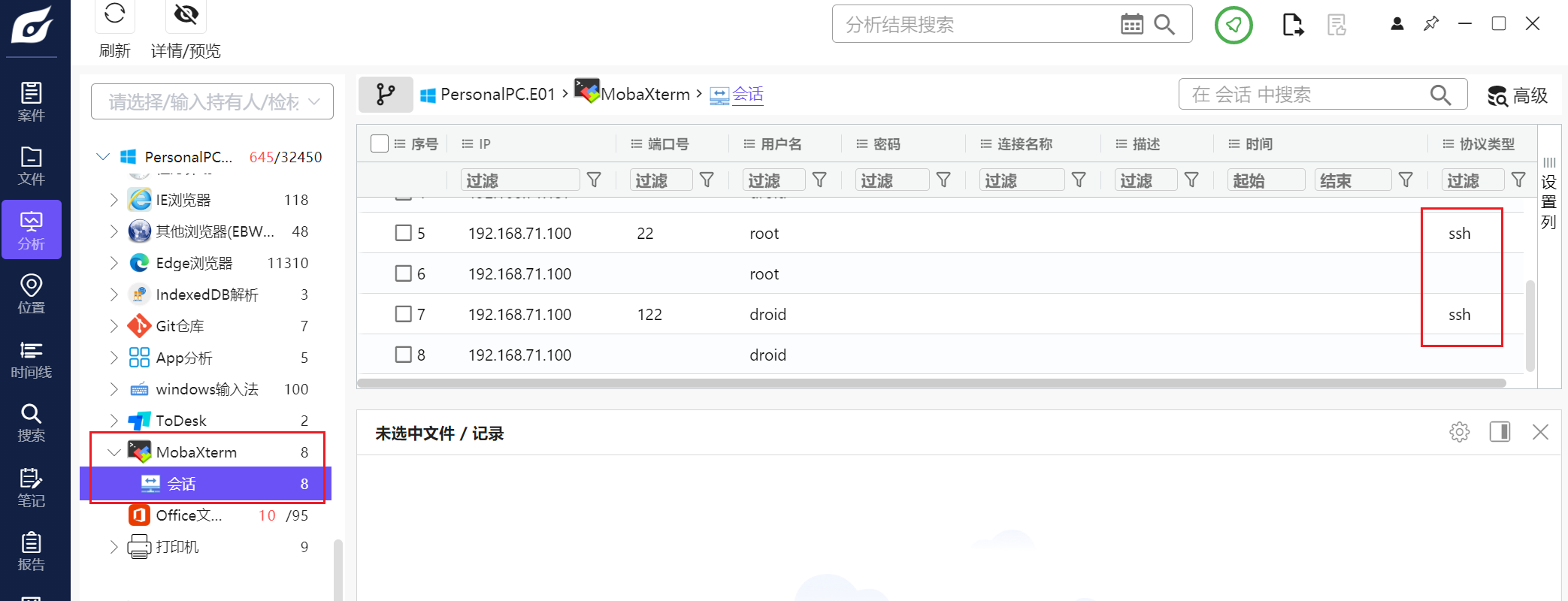Click the 会话 breadcrumb link
1568x601 pixels.
748,95
